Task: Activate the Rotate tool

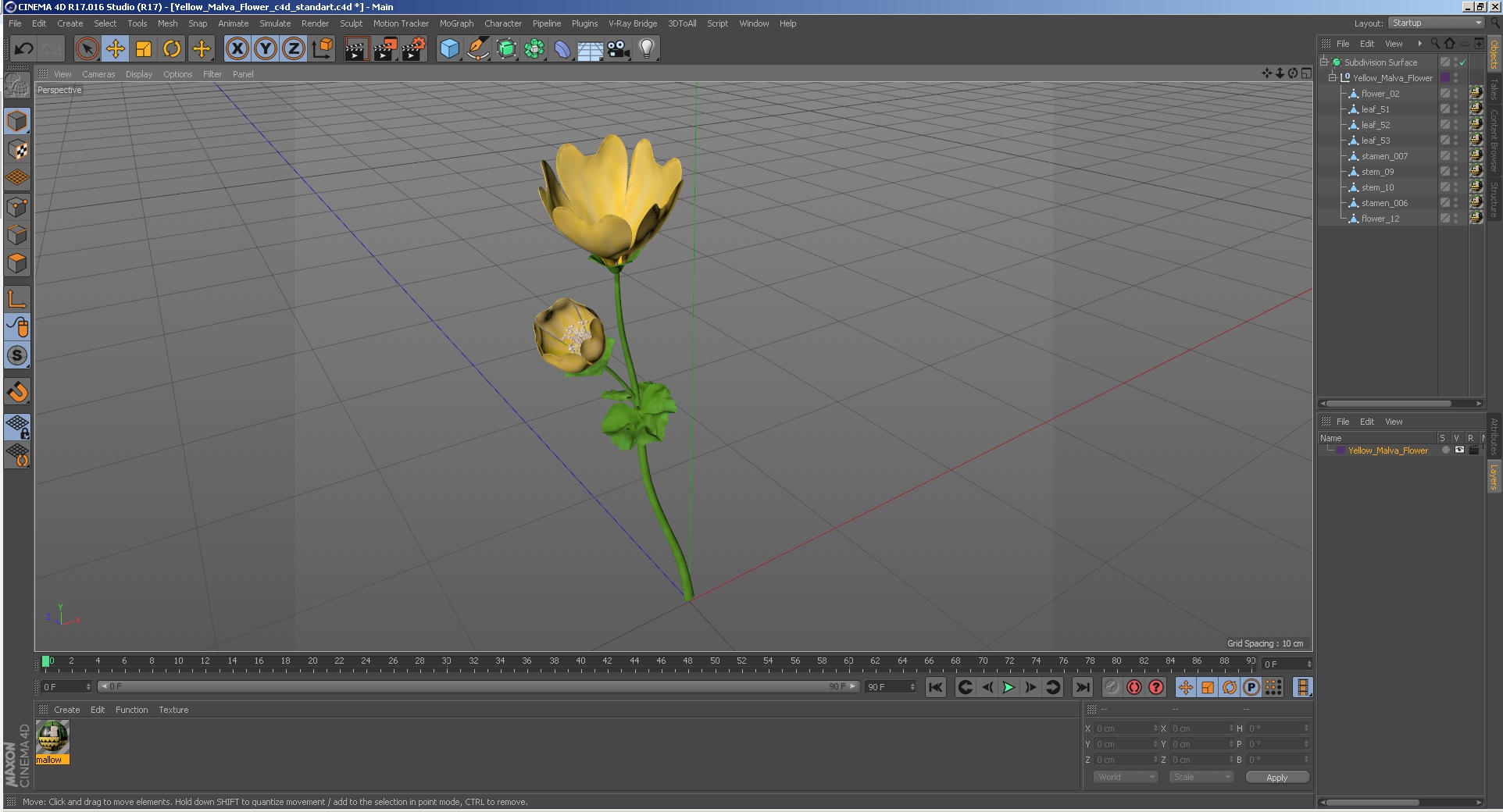Action: (172, 49)
